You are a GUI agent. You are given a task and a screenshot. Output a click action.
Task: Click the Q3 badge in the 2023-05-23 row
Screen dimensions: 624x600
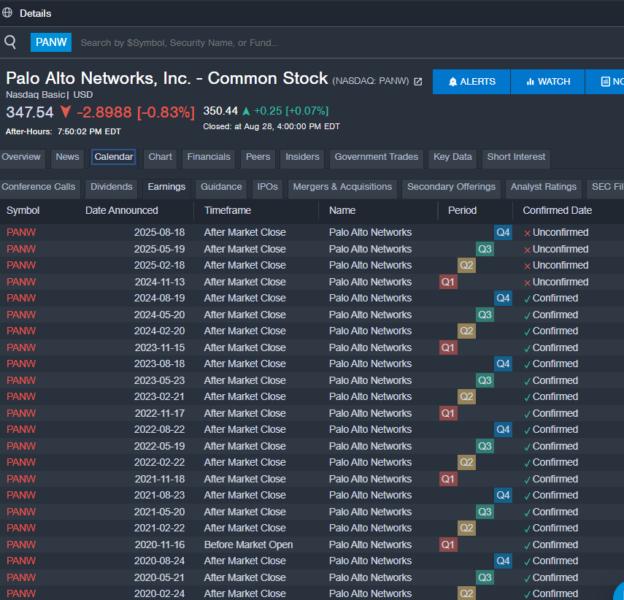[x=484, y=380]
